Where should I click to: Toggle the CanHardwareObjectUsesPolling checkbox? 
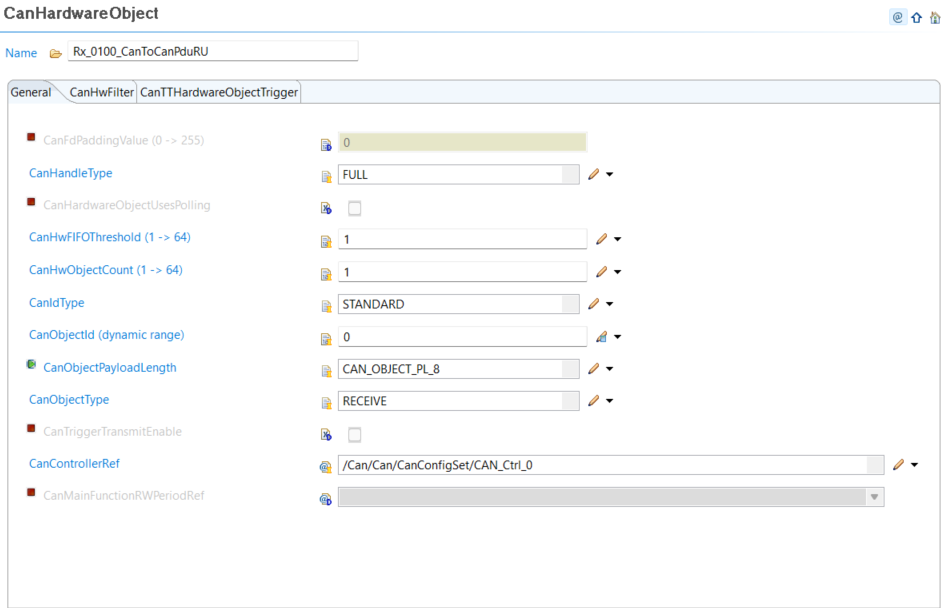354,208
